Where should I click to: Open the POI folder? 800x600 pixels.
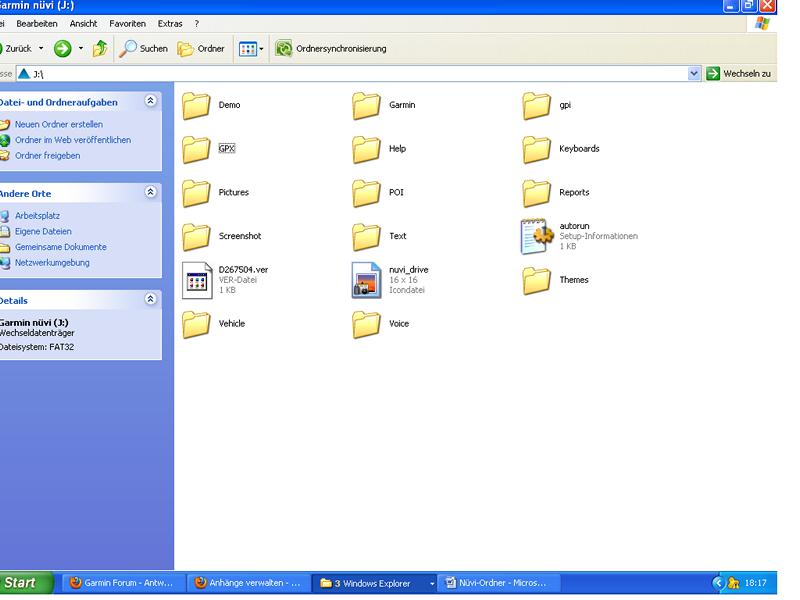click(378, 193)
